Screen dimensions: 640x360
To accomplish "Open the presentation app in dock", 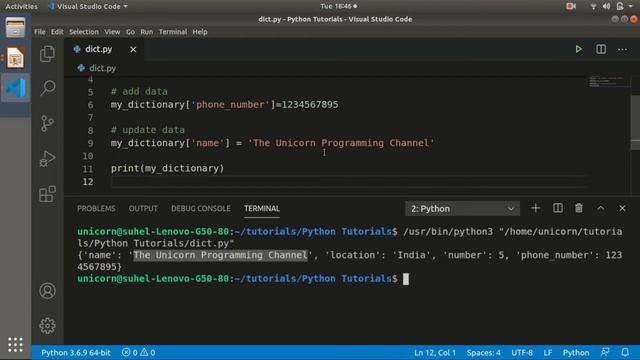I will pyautogui.click(x=15, y=58).
